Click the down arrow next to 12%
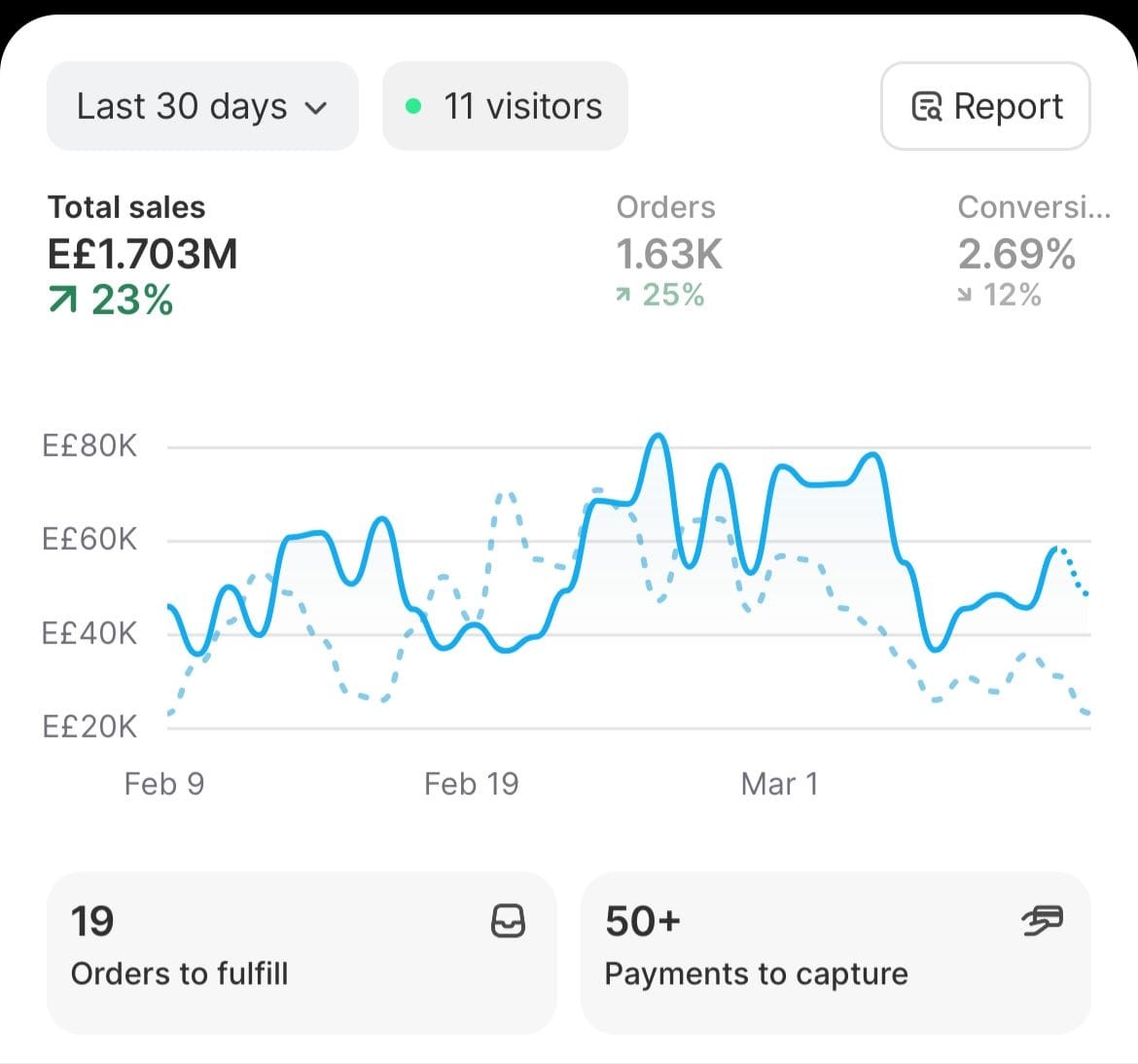 click(965, 295)
